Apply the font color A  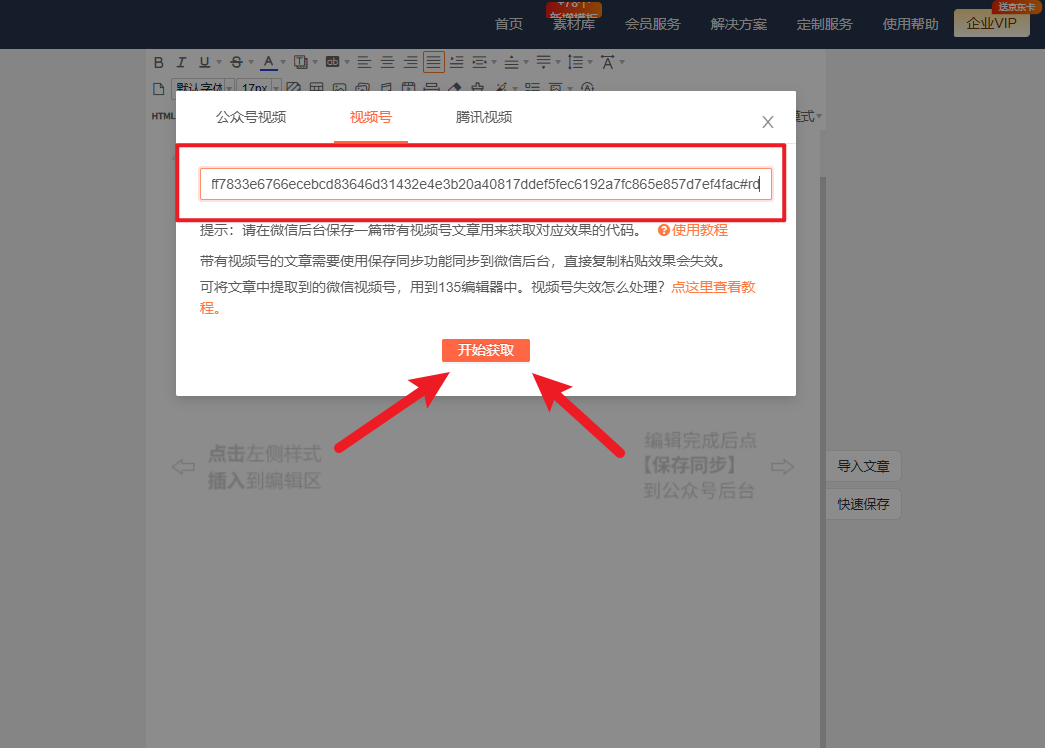tap(269, 62)
